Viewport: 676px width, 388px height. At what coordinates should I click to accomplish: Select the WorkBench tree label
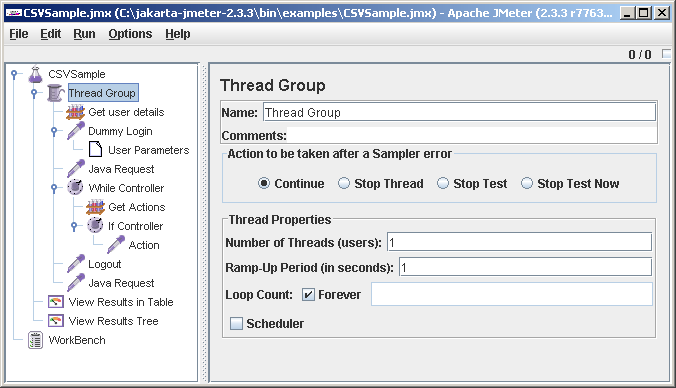point(77,340)
